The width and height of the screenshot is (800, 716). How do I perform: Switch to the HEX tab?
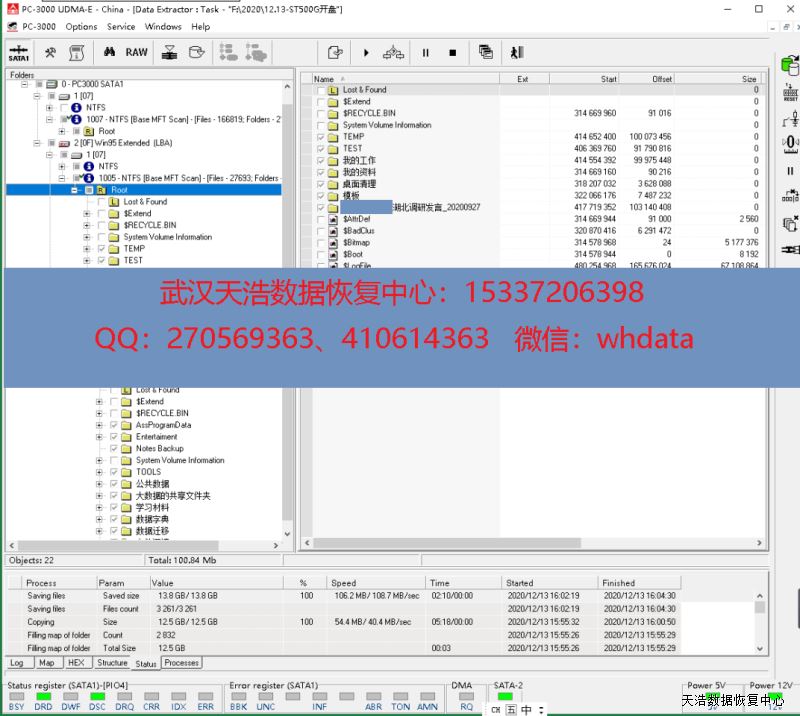tap(76, 662)
